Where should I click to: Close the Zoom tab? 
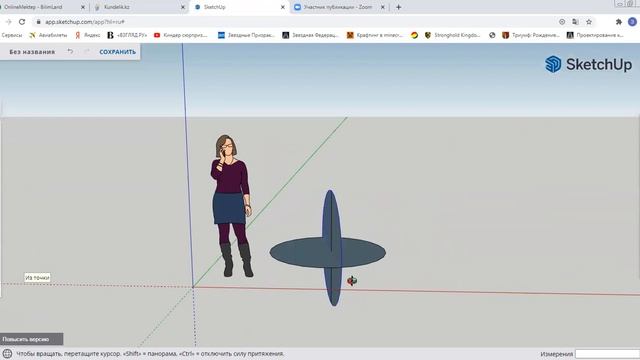pyautogui.click(x=382, y=7)
